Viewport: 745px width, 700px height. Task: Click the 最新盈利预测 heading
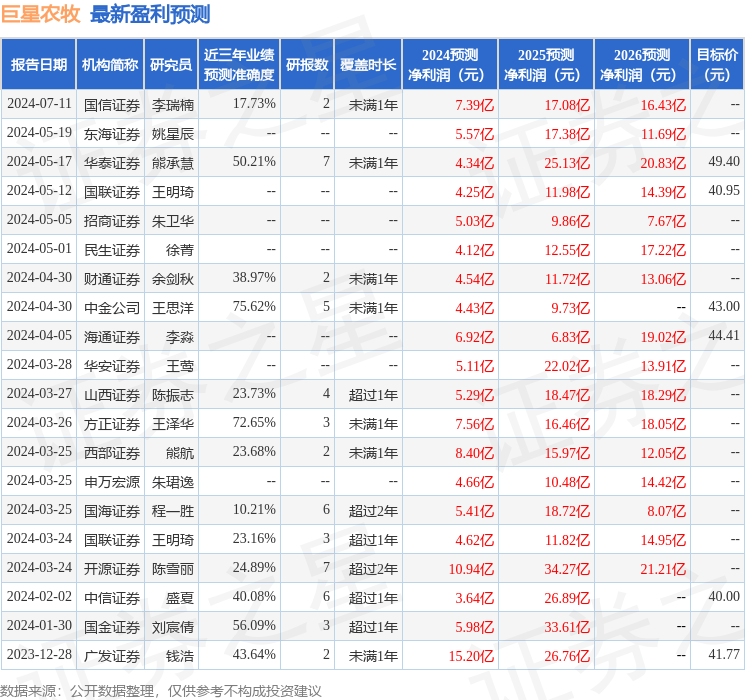click(x=150, y=13)
